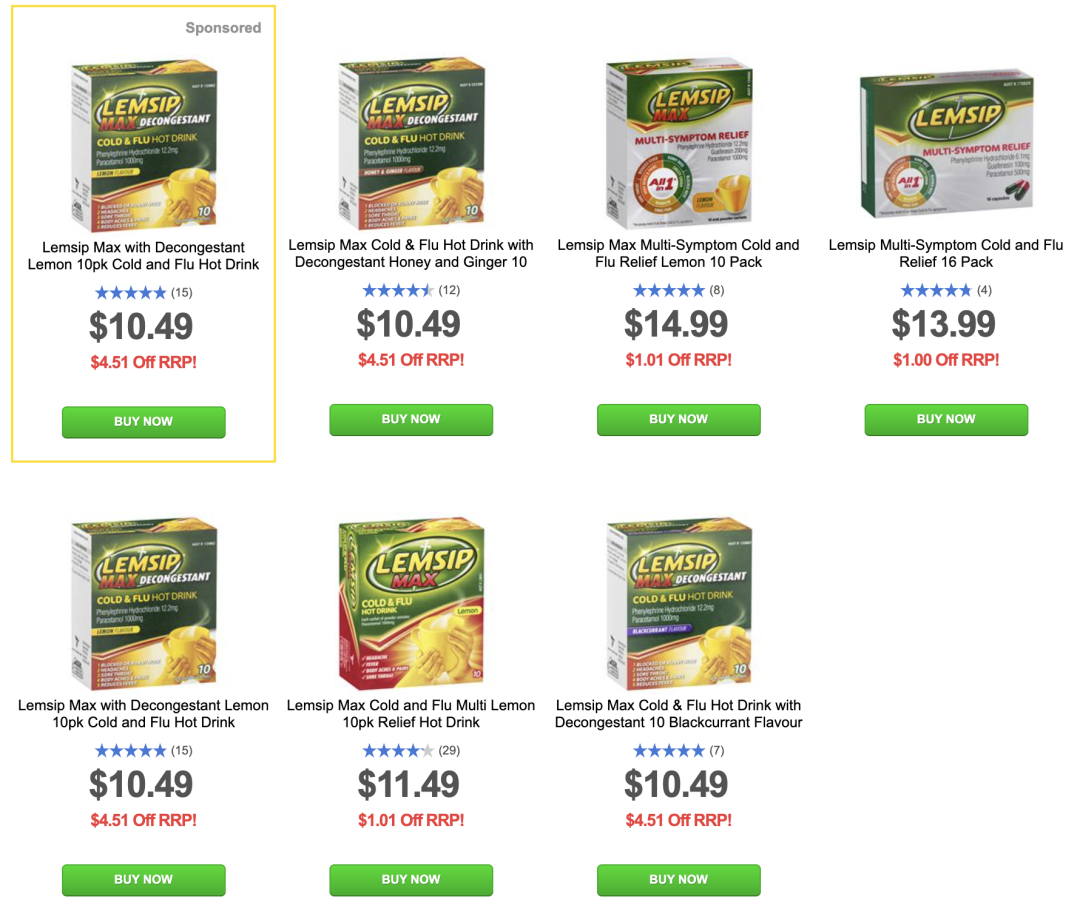
Task: Buy the Blackcurrant Flavour Lemsip
Action: click(x=678, y=879)
